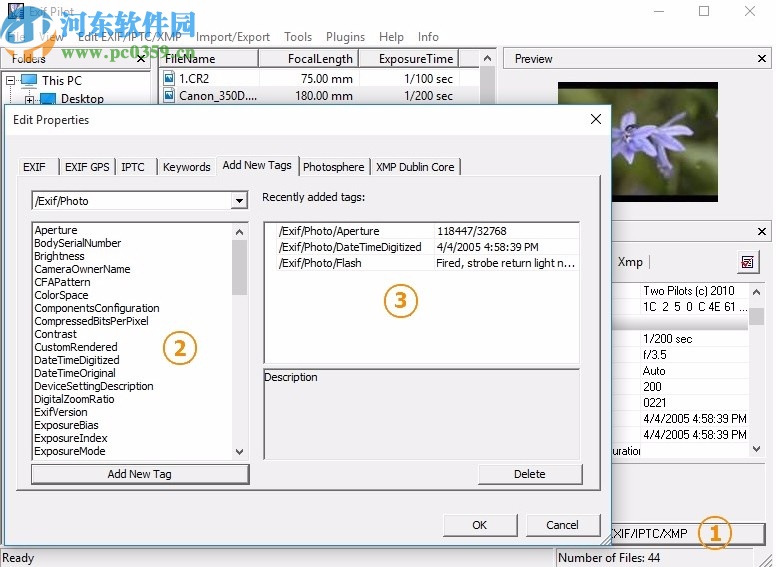
Task: Switch to XMP Dublin Core tab
Action: (x=415, y=167)
